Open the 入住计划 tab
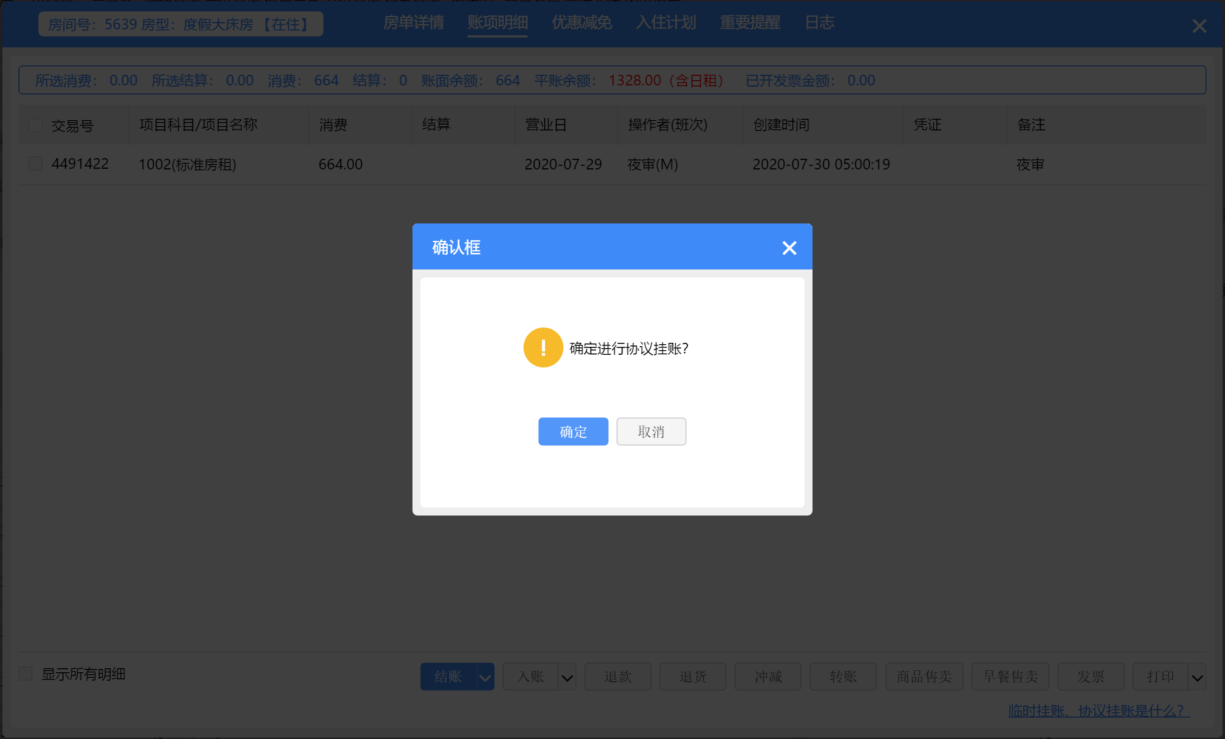1225x739 pixels. (x=666, y=22)
